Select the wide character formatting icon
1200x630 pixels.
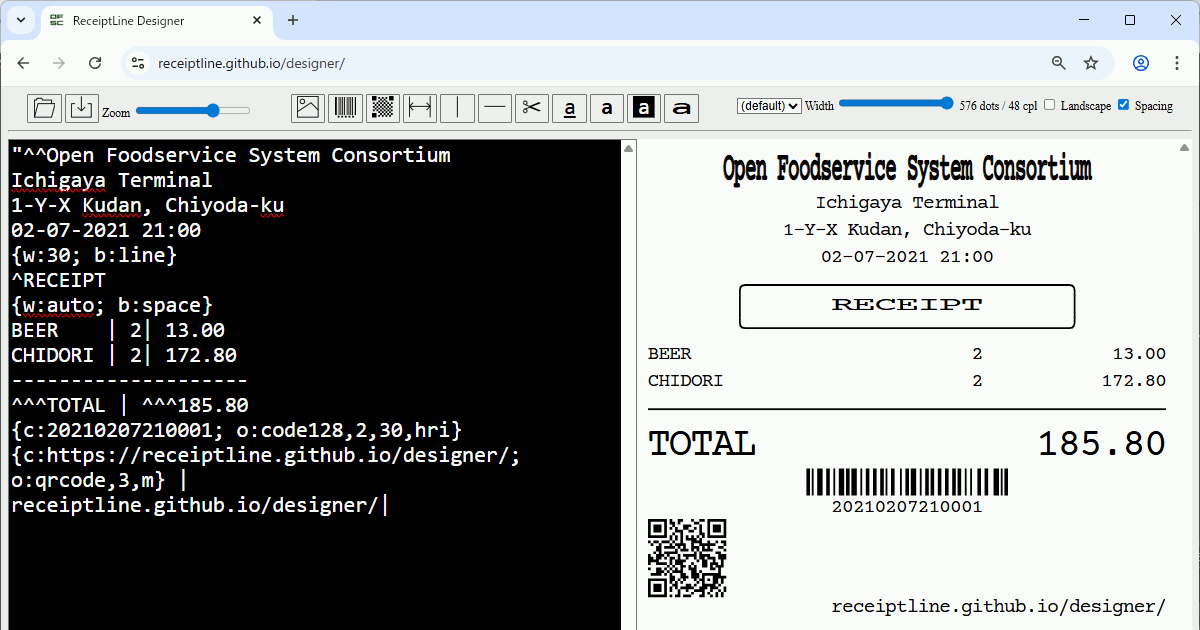(x=681, y=108)
